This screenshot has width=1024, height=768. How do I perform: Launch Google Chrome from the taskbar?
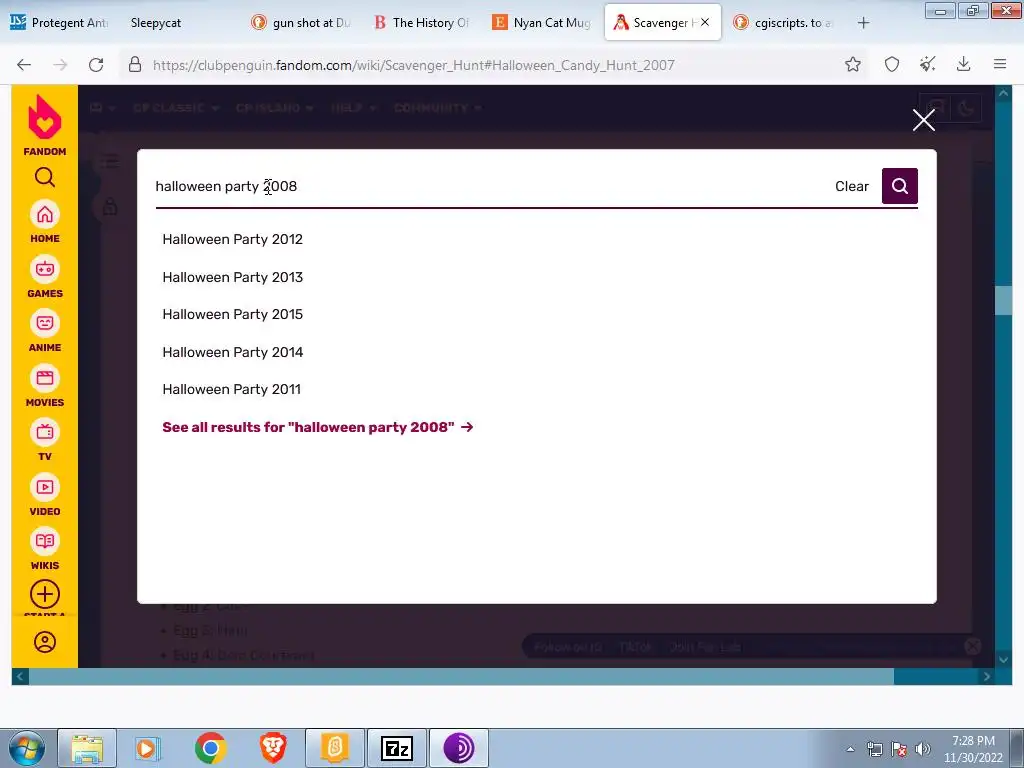click(210, 748)
